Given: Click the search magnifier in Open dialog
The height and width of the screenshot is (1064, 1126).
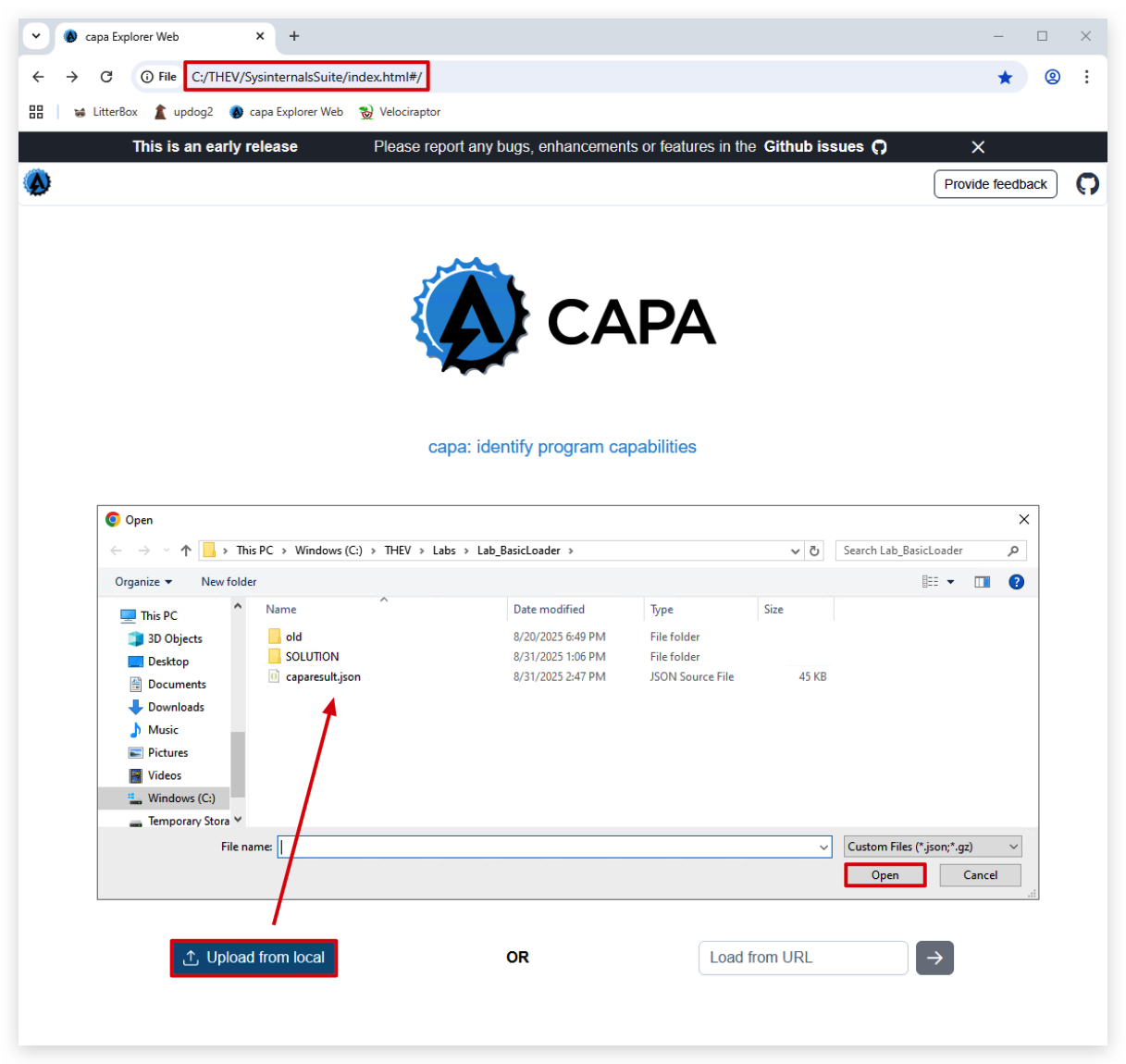Looking at the screenshot, I should click(1013, 551).
